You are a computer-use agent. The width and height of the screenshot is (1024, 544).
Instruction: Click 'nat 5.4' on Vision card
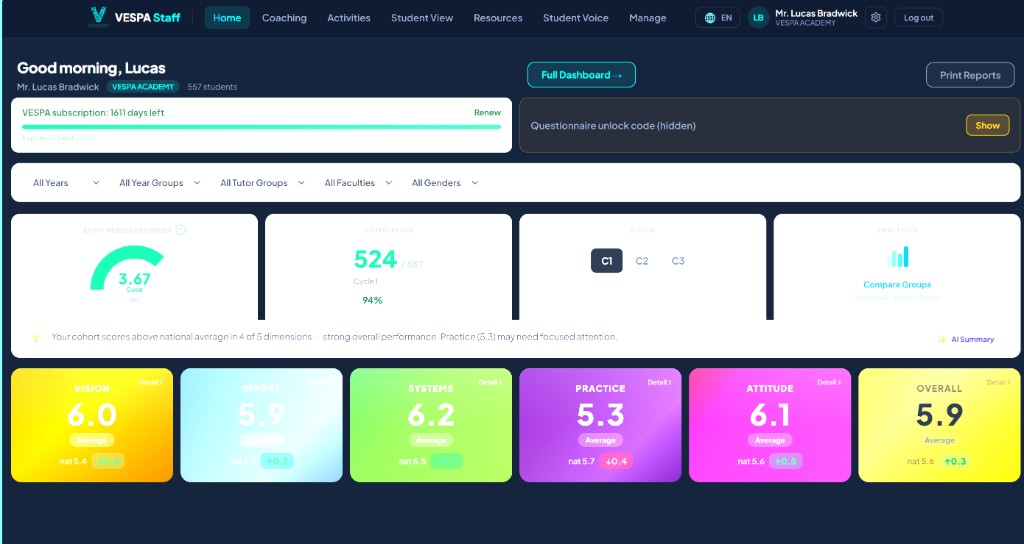click(73, 461)
